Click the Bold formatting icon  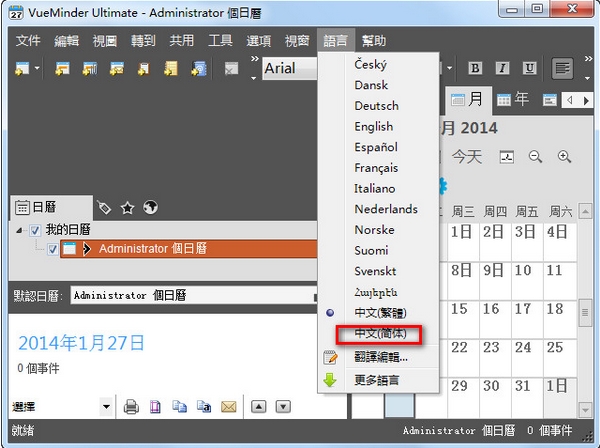pos(475,68)
